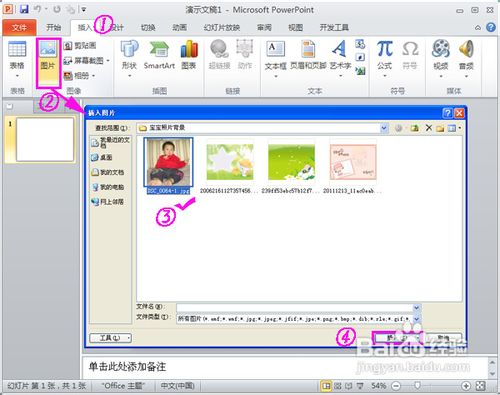500x395 pixels.
Task: Click the Video (视频) icon
Action: pyautogui.click(x=441, y=59)
